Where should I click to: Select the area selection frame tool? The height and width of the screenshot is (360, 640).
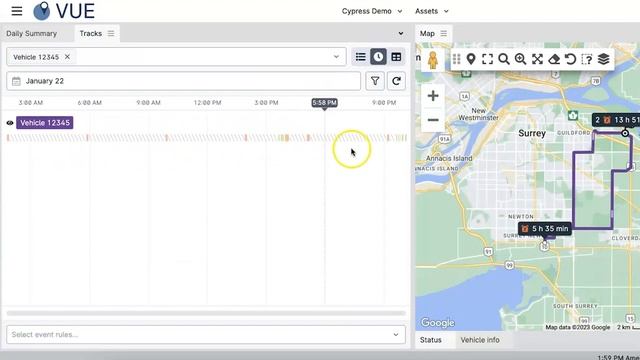(x=487, y=59)
